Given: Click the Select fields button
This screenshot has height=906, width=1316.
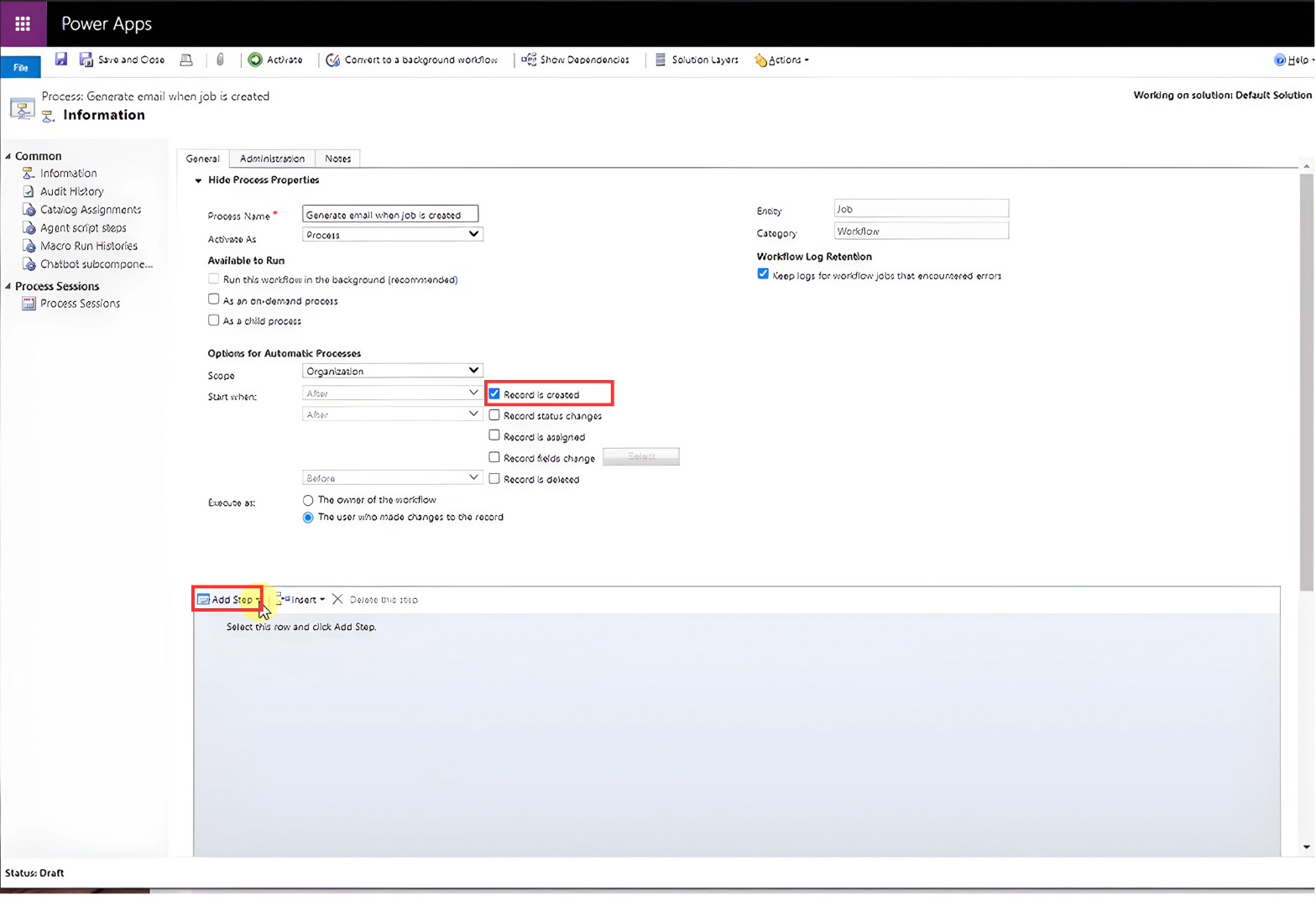Looking at the screenshot, I should (x=641, y=456).
